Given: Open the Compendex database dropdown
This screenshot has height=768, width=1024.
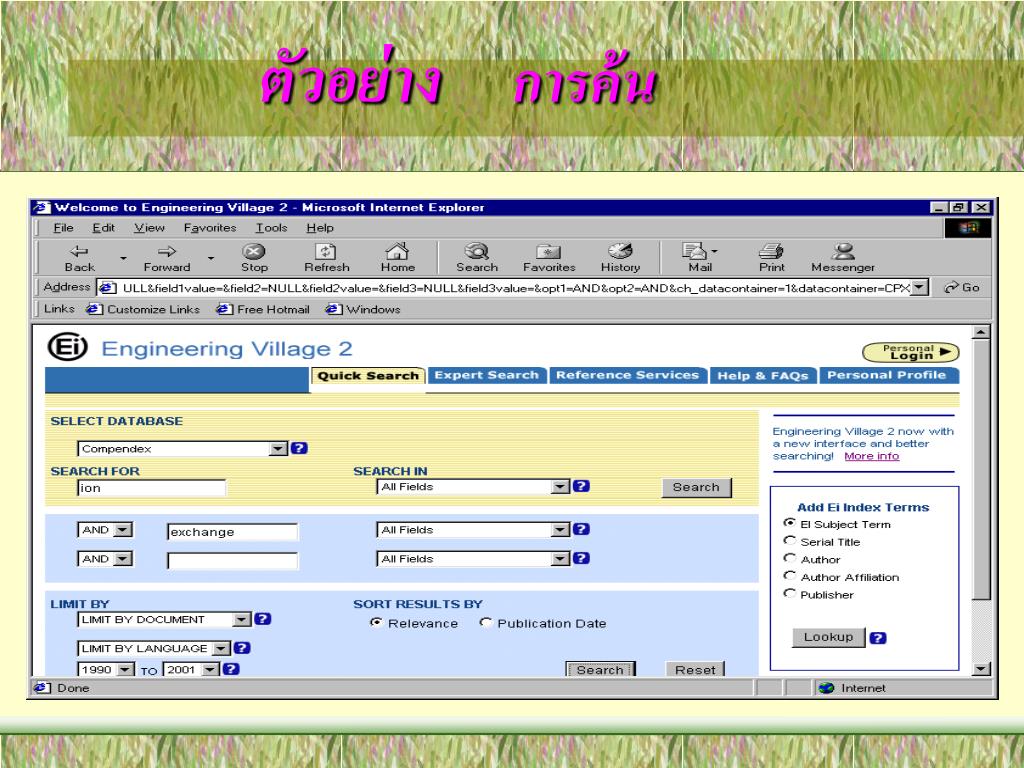Looking at the screenshot, I should [278, 449].
